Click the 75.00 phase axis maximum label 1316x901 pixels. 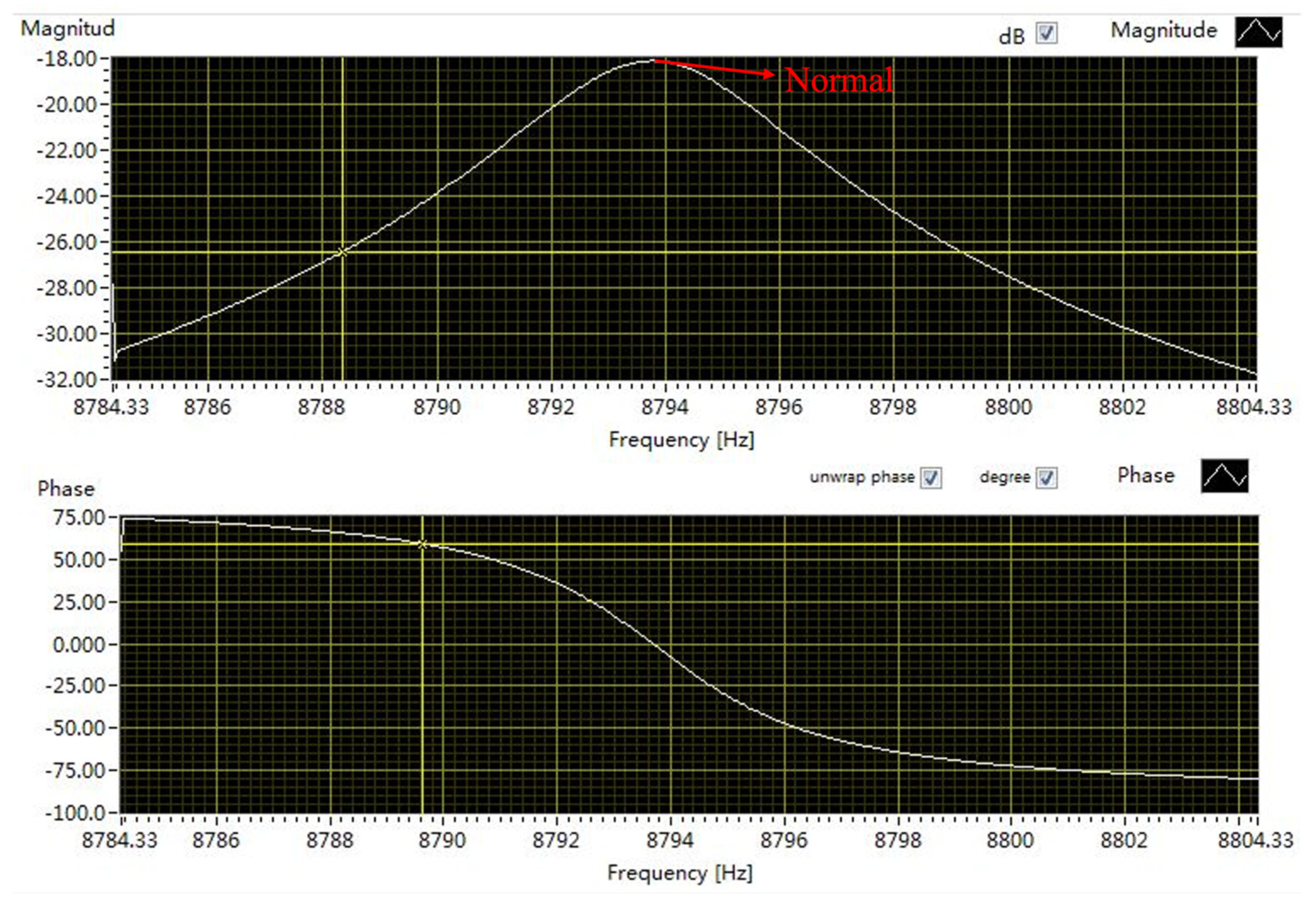coord(79,518)
